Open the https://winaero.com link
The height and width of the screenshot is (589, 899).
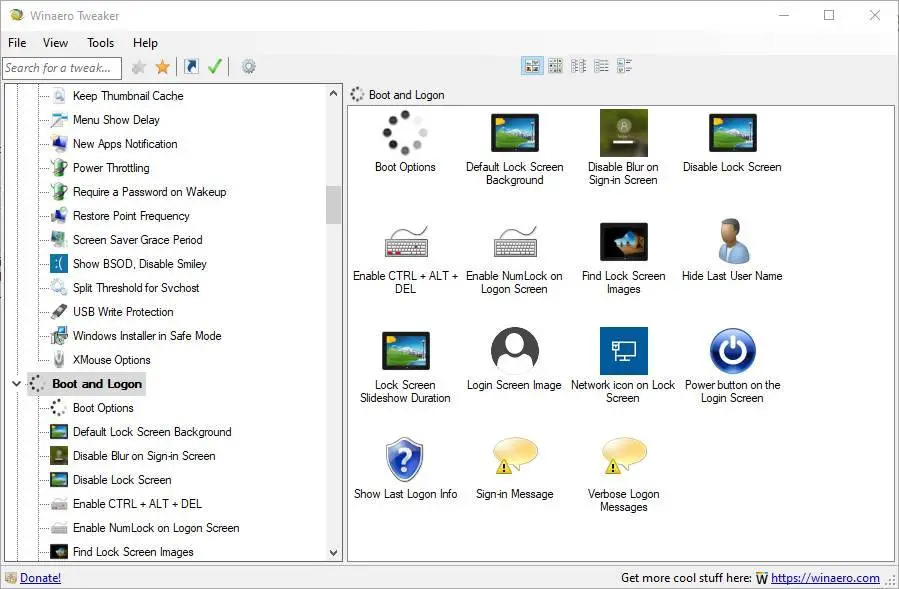(825, 578)
